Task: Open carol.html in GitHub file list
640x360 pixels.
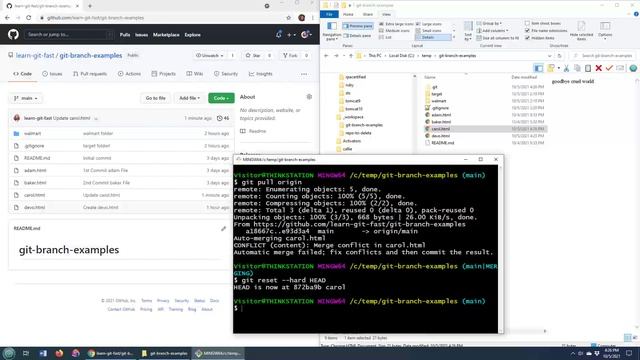Action: [35, 195]
